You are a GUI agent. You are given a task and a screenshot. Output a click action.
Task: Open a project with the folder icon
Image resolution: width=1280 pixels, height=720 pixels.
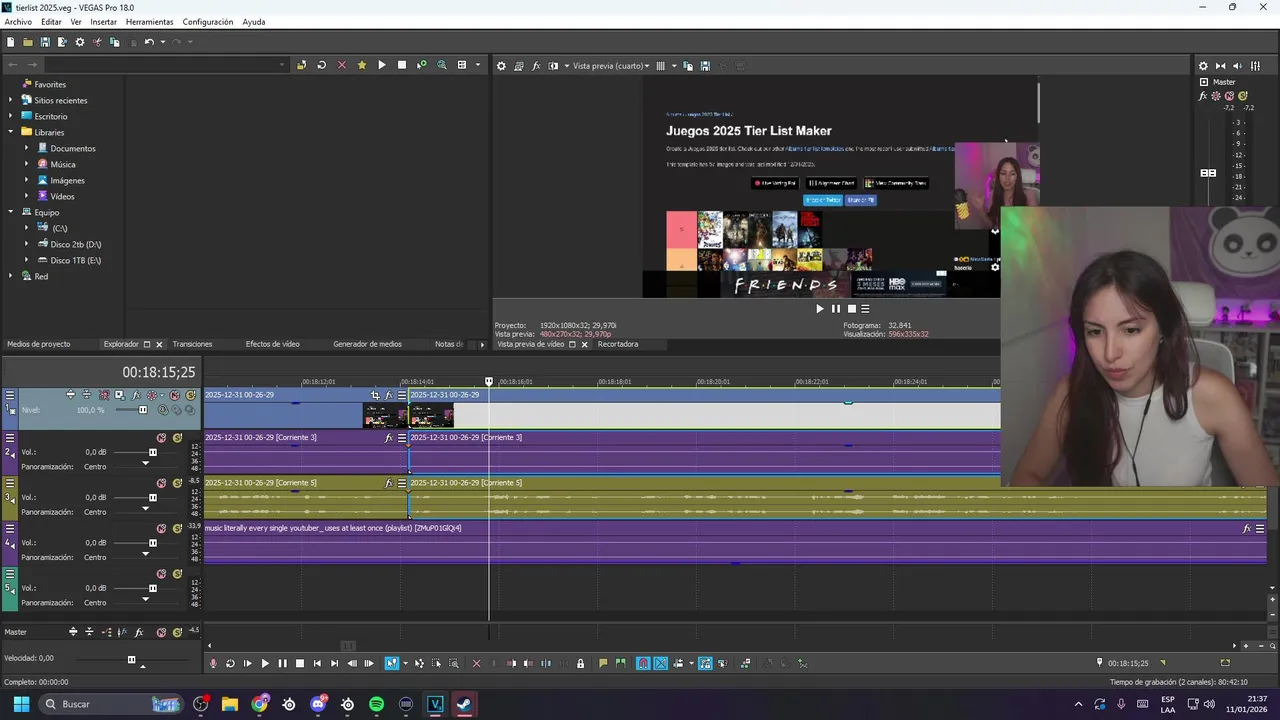[28, 42]
